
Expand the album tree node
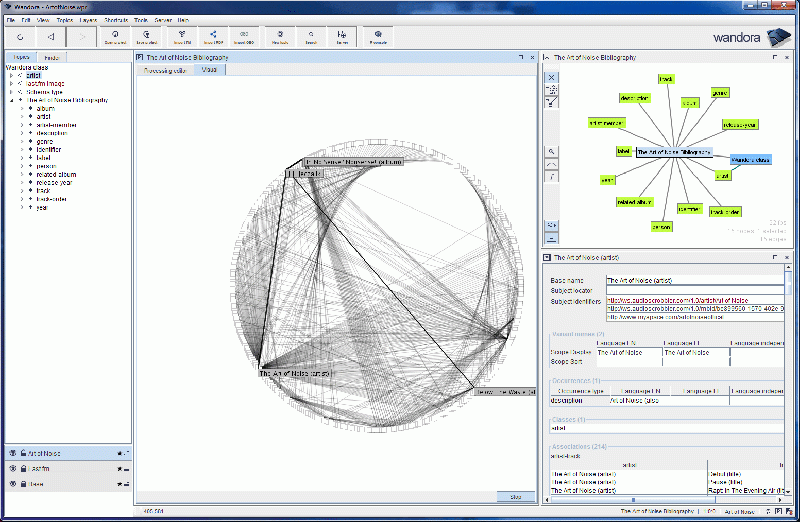(x=21, y=109)
